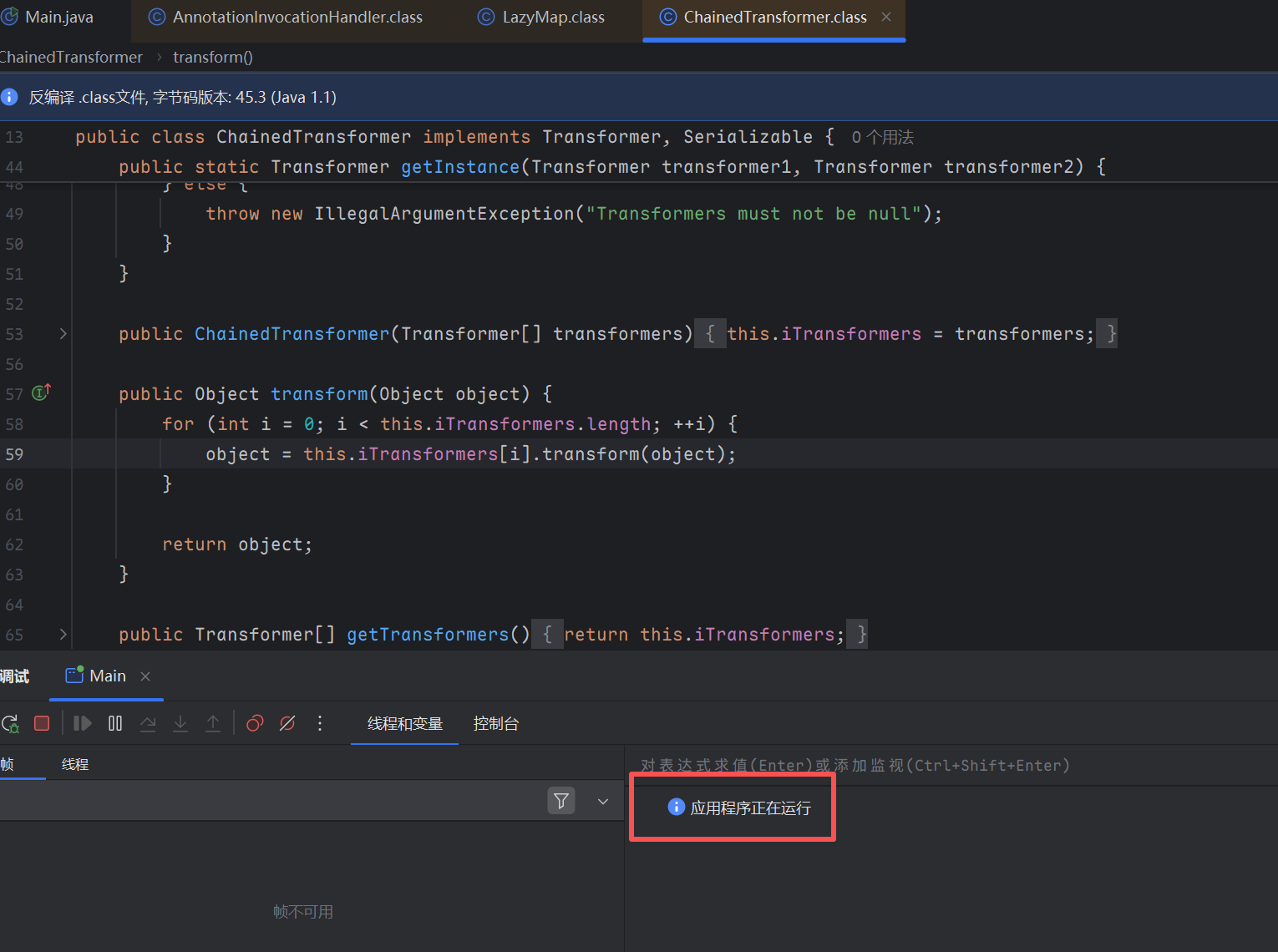
Task: Open the View Breakpoints dialog
Action: [255, 724]
